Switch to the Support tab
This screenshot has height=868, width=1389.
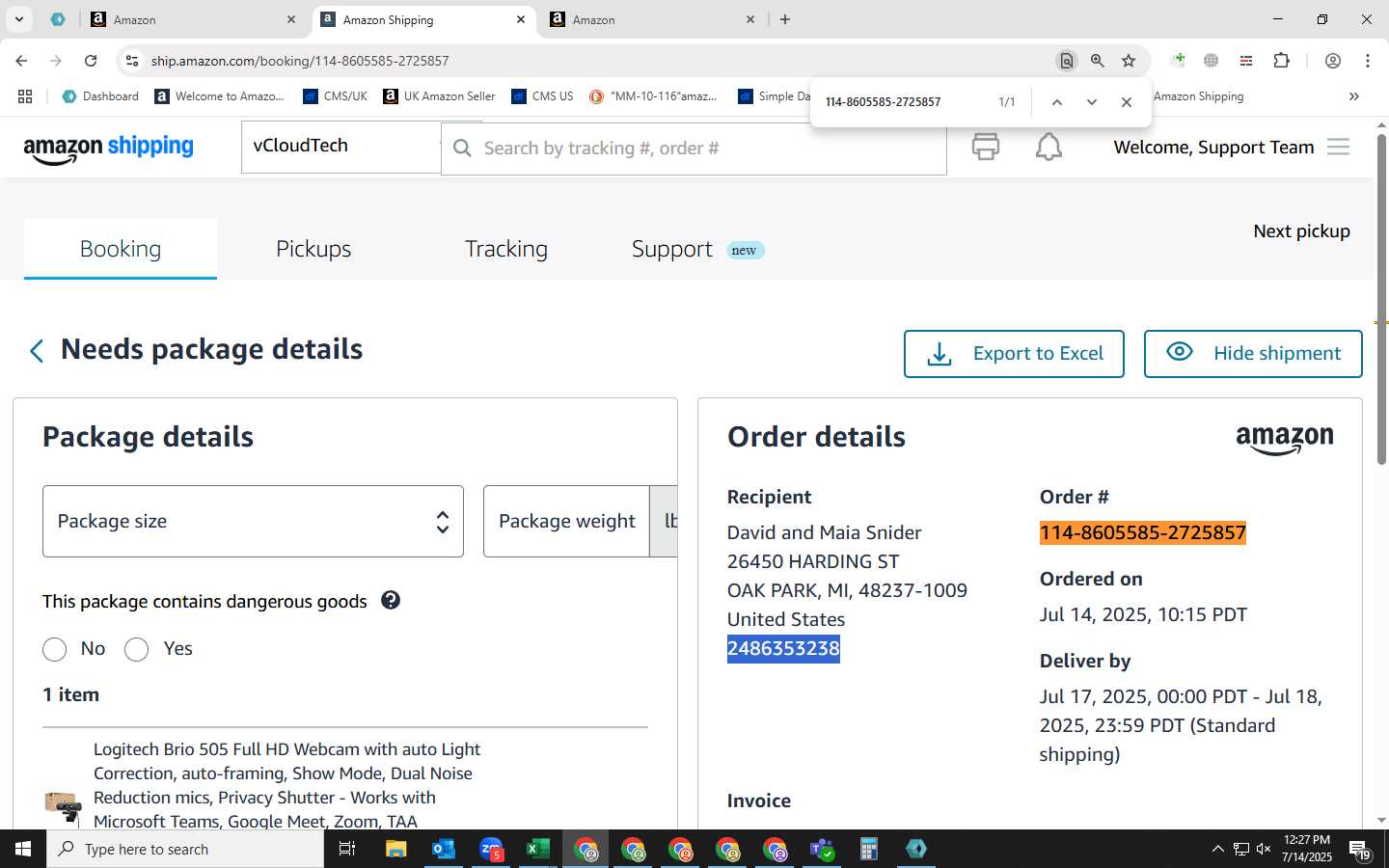coord(672,249)
